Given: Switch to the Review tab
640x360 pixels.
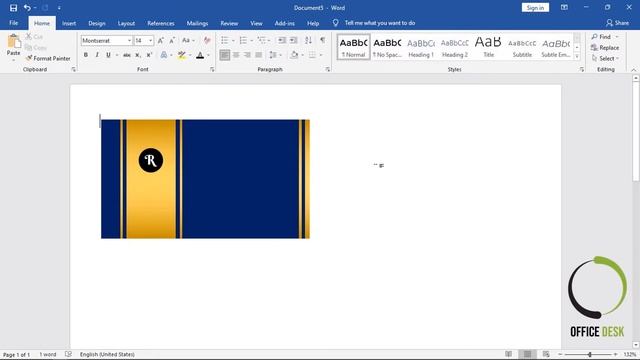Looking at the screenshot, I should 229,23.
